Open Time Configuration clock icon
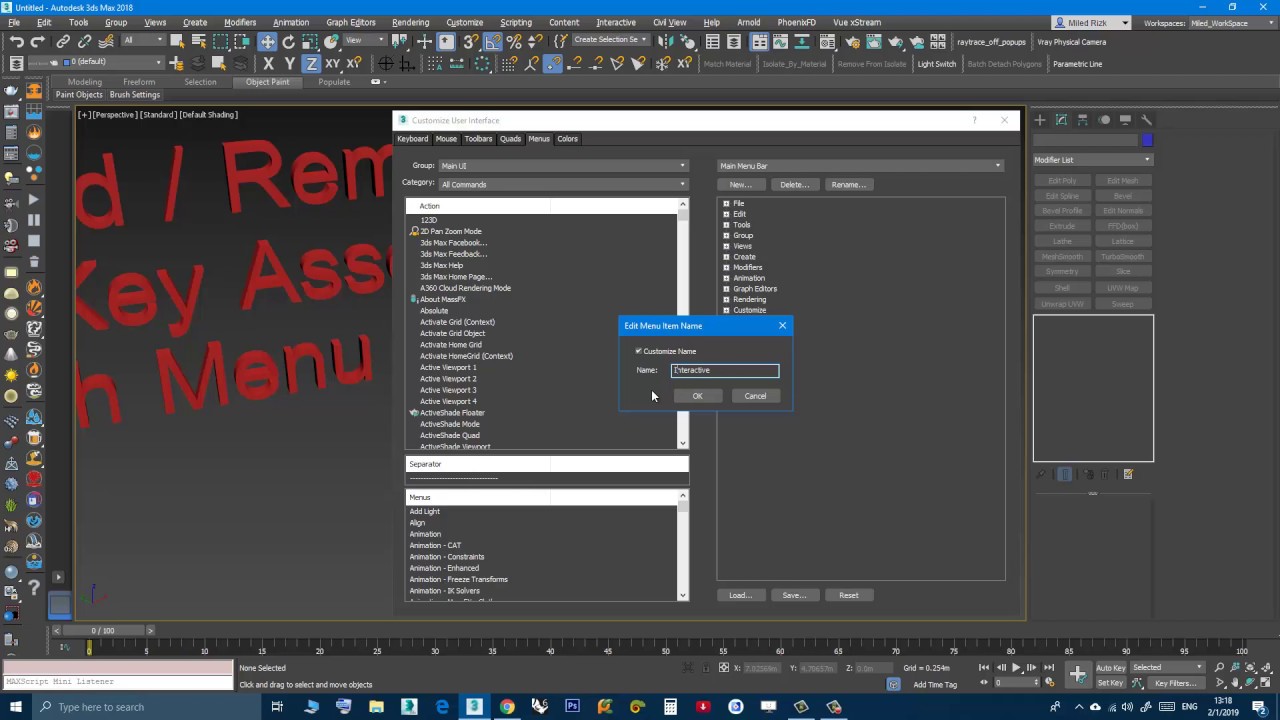This screenshot has width=1280, height=720. tap(1049, 683)
